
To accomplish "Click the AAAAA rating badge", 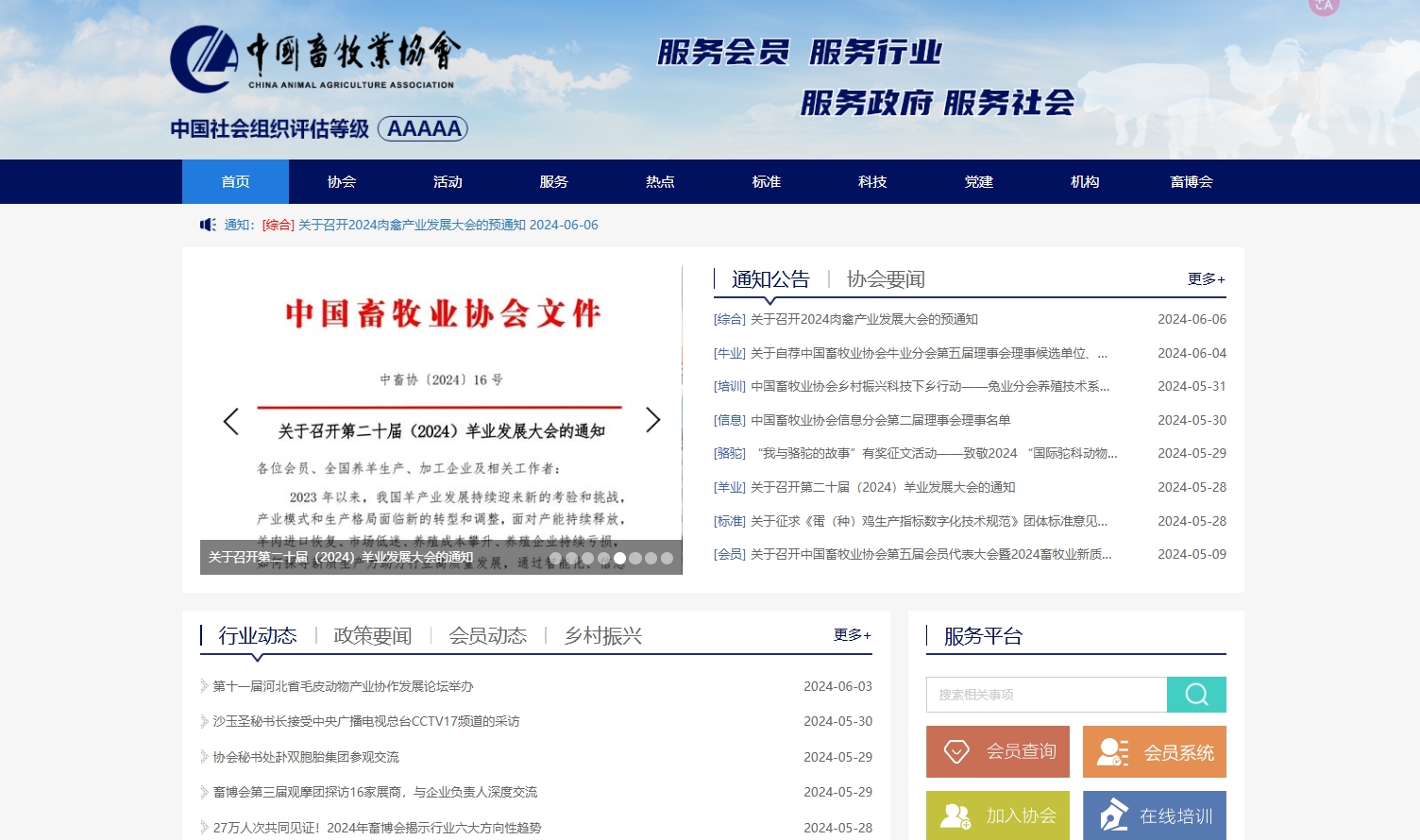I will coord(423,128).
